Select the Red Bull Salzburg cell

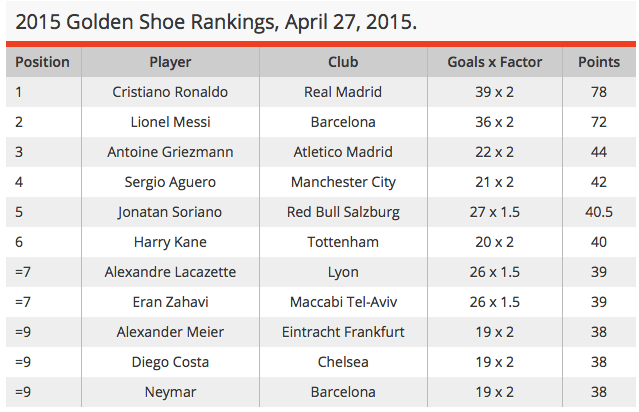coord(343,212)
